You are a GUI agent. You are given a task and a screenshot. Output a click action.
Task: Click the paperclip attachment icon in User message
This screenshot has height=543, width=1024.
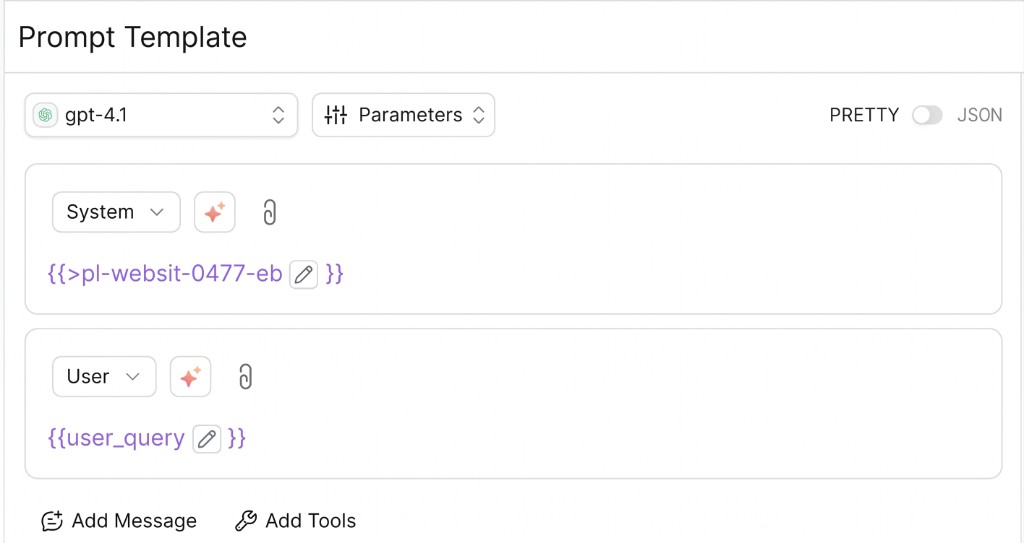tap(245, 377)
